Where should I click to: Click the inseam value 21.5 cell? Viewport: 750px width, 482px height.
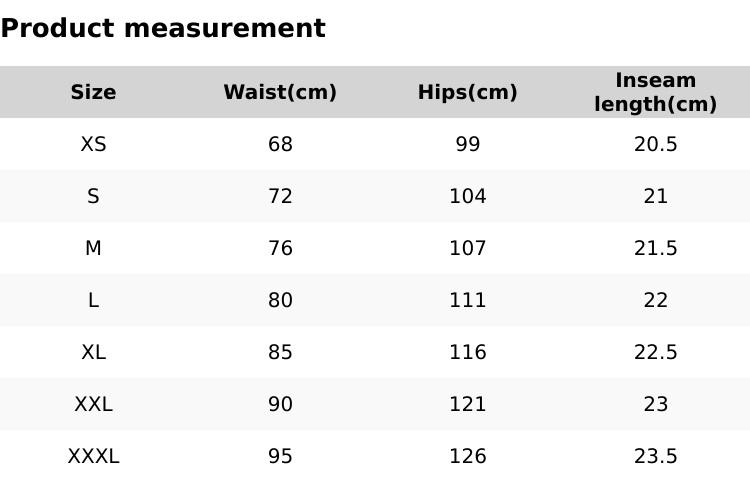click(656, 249)
